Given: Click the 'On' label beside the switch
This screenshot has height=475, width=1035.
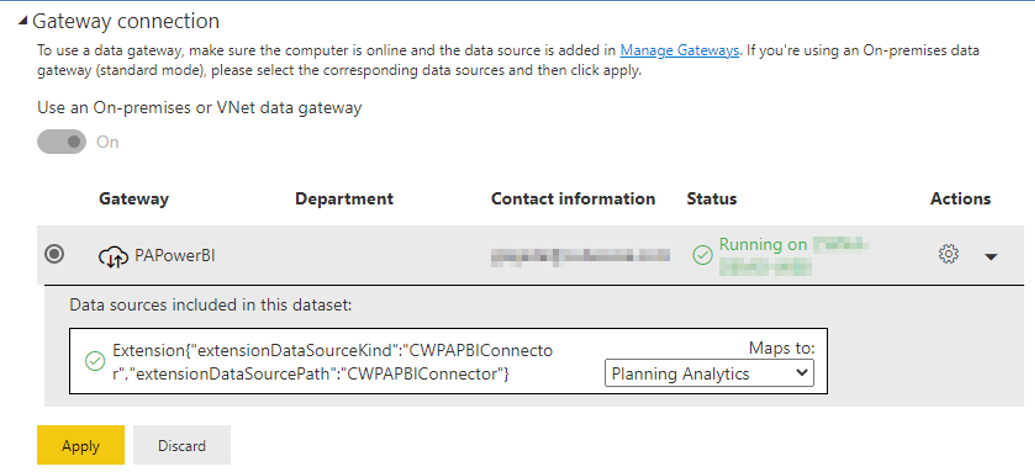Looking at the screenshot, I should [108, 142].
